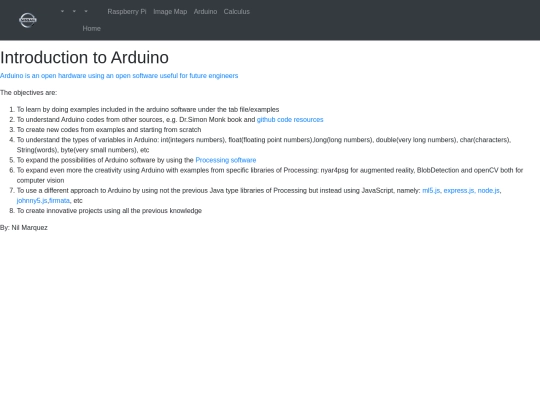Open the third dropdown caret beside Raspberry Pi
This screenshot has height=405, width=540.
click(86, 11)
